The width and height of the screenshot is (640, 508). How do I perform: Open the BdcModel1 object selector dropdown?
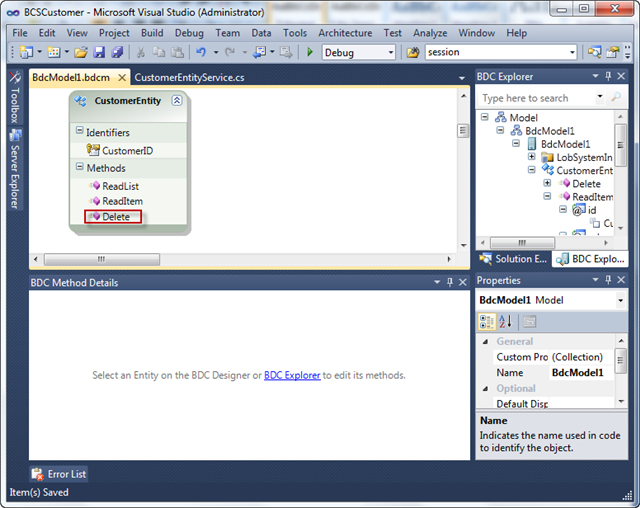tap(620, 300)
